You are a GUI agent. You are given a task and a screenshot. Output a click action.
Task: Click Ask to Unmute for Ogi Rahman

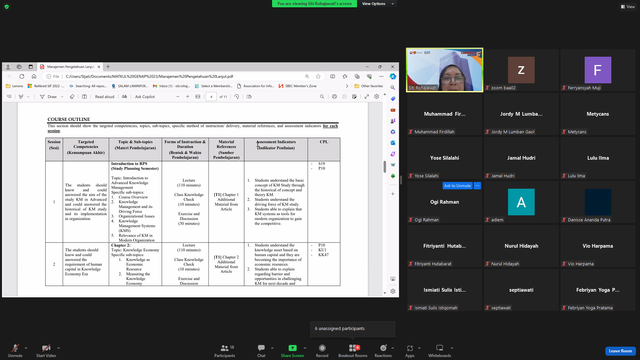[457, 186]
